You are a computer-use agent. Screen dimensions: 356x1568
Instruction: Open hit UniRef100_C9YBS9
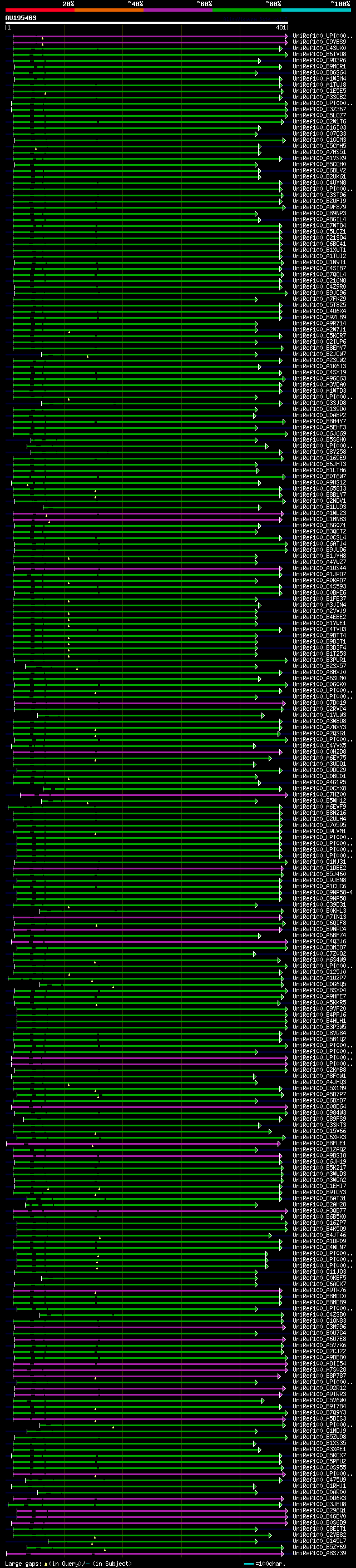coord(319,42)
